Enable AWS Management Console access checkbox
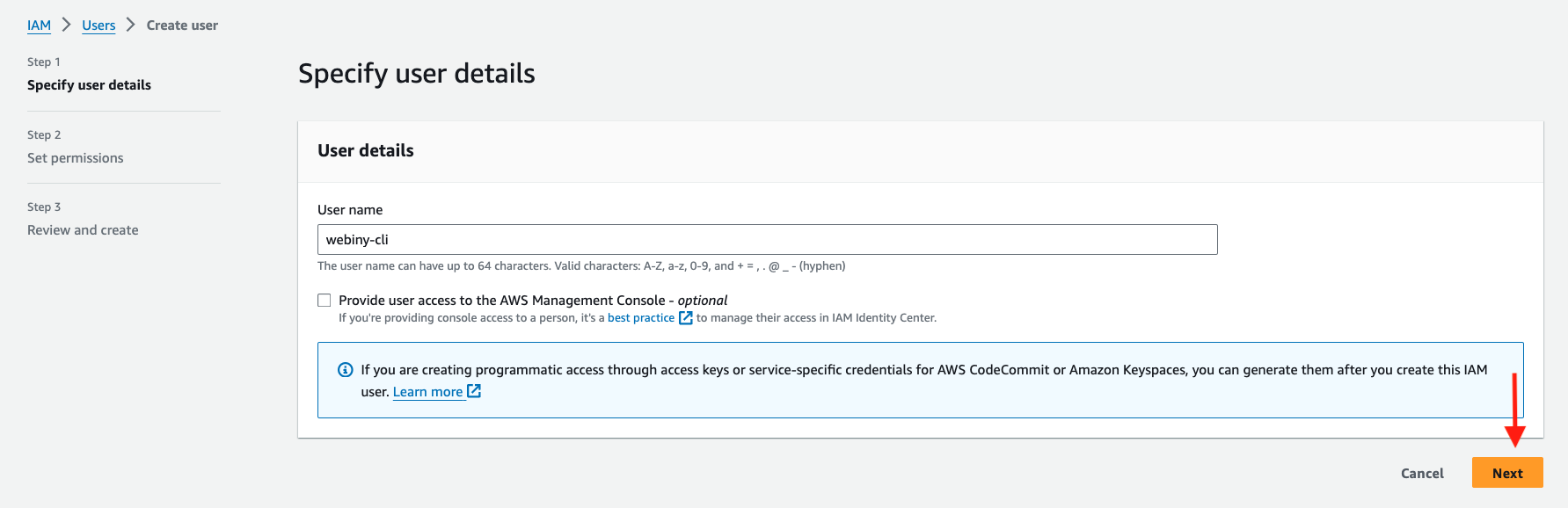Viewport: 1568px width, 508px height. click(x=325, y=301)
